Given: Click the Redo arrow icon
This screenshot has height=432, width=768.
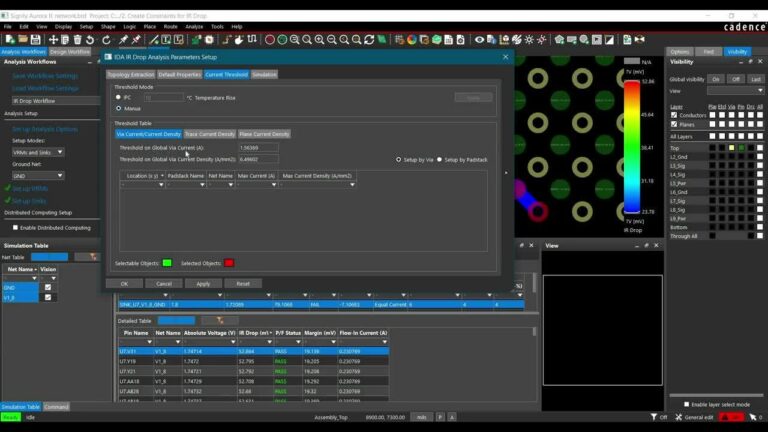Looking at the screenshot, I should tap(106, 40).
